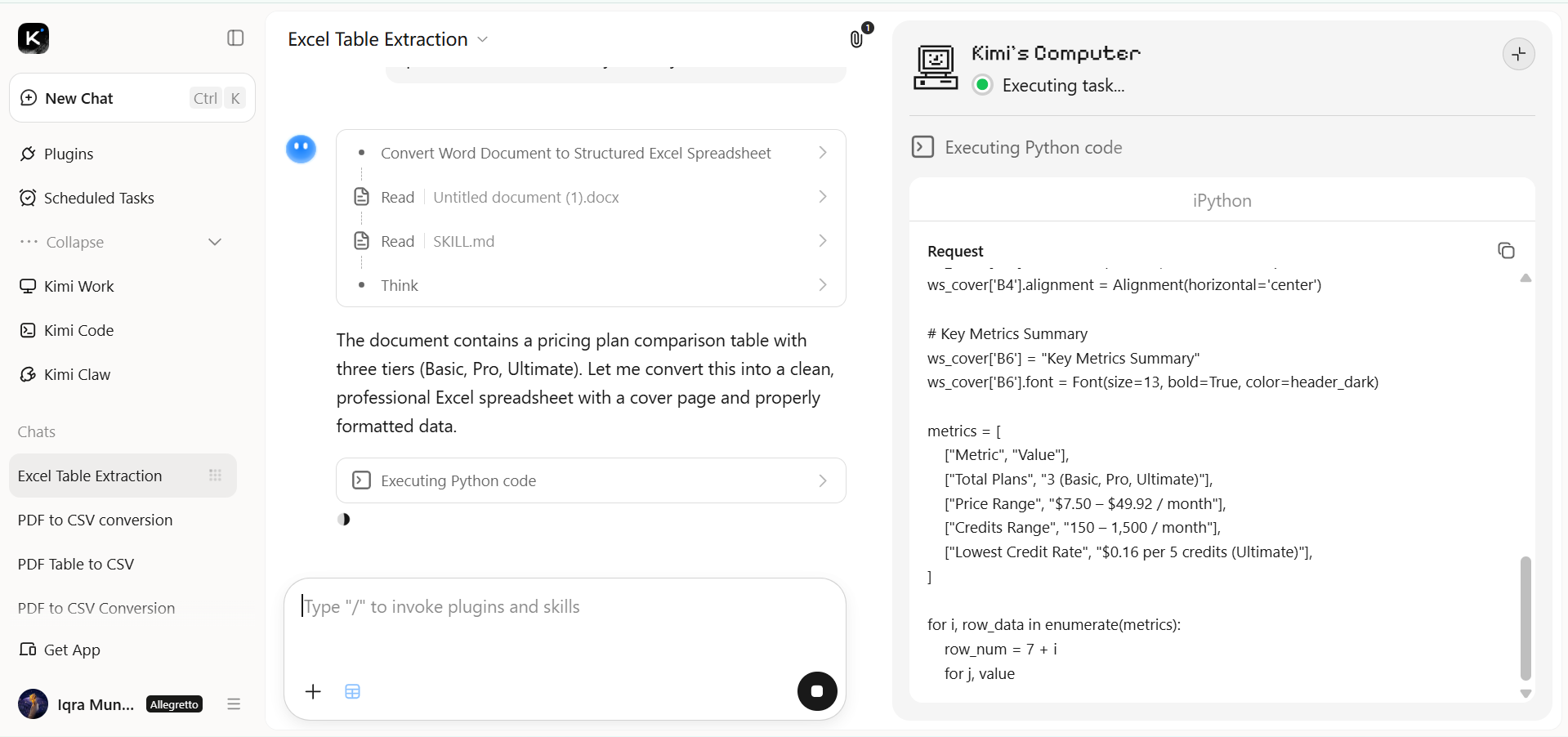
Task: Click the code panel scrollbar thumb
Action: (x=1526, y=619)
